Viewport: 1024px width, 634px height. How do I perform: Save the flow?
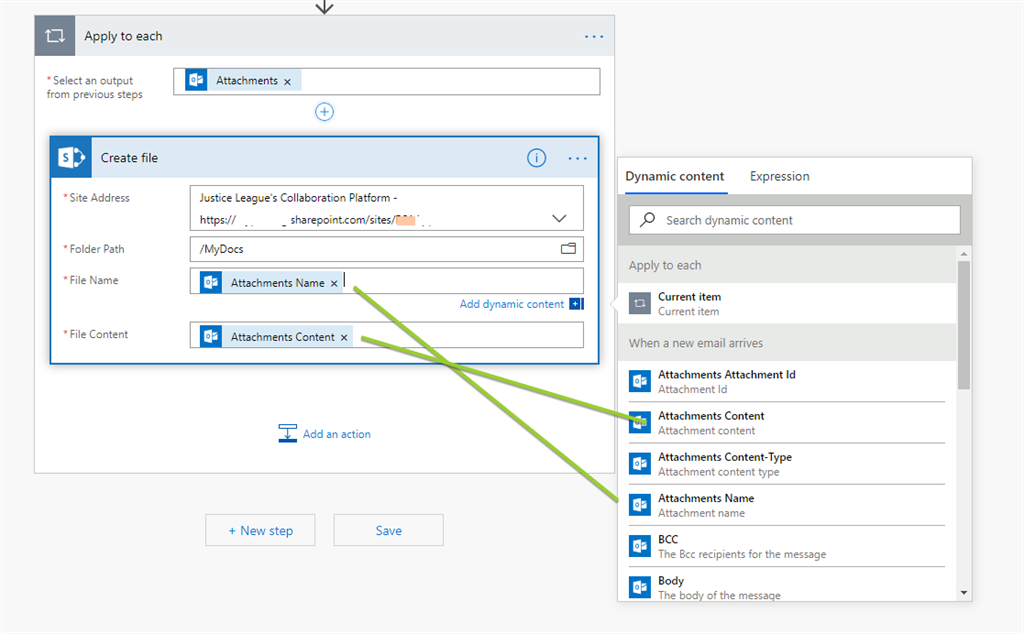(x=388, y=530)
